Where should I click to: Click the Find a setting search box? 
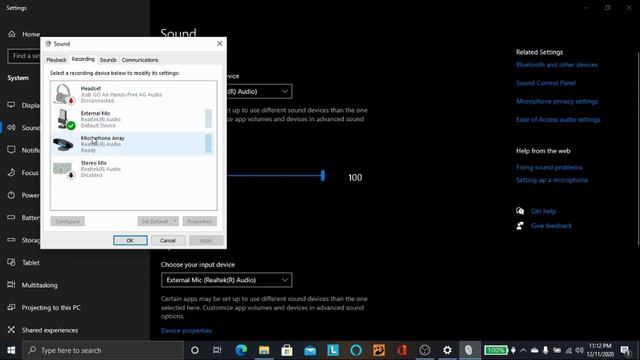pyautogui.click(x=24, y=56)
